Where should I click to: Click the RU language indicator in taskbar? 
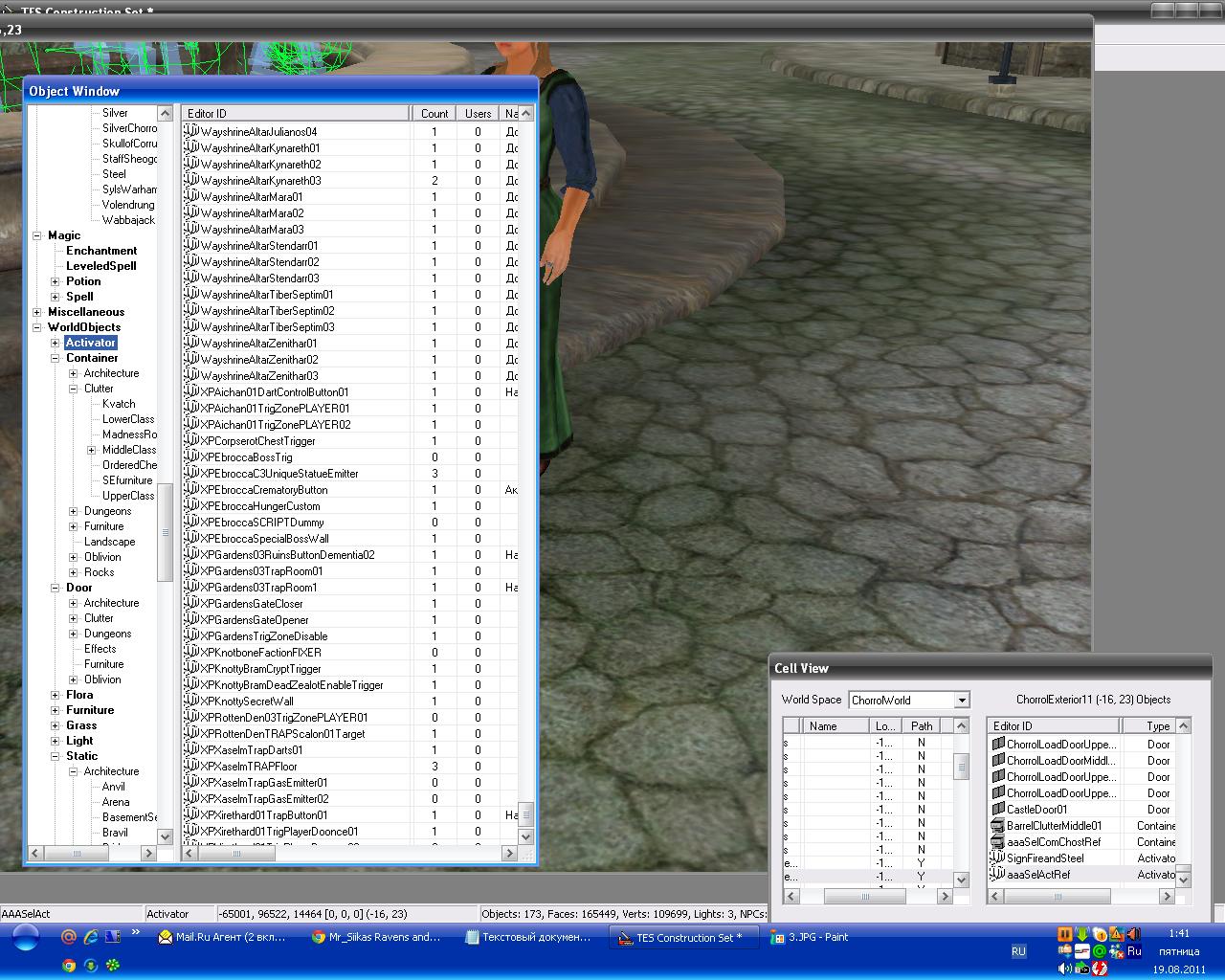(x=1018, y=951)
